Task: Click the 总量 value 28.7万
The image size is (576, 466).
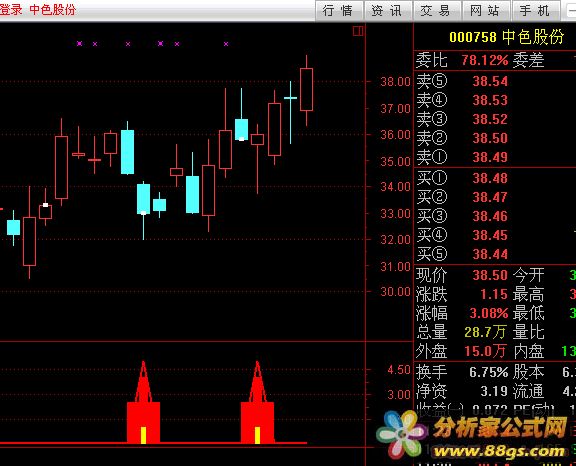Action: tap(485, 332)
